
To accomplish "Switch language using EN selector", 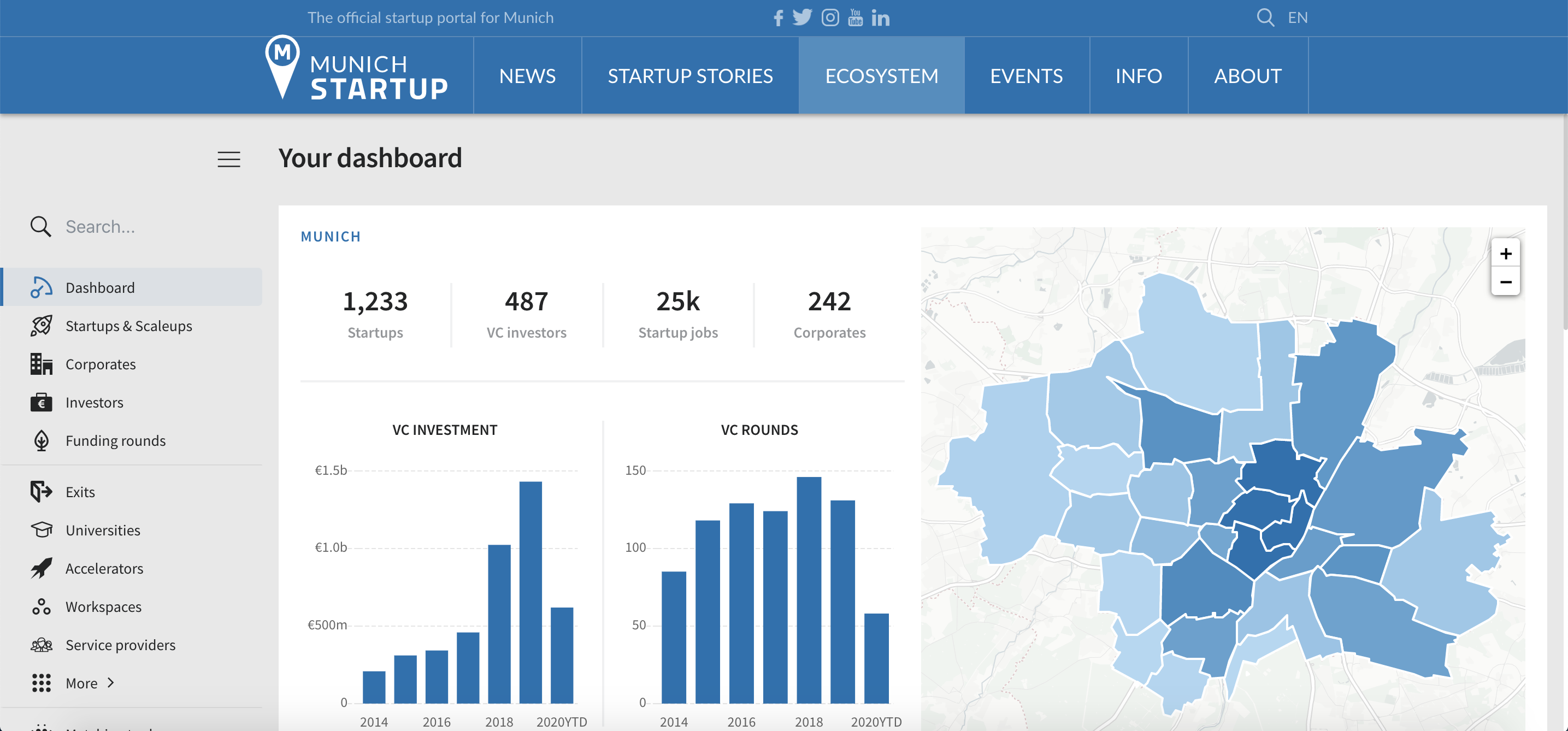I will click(1297, 17).
